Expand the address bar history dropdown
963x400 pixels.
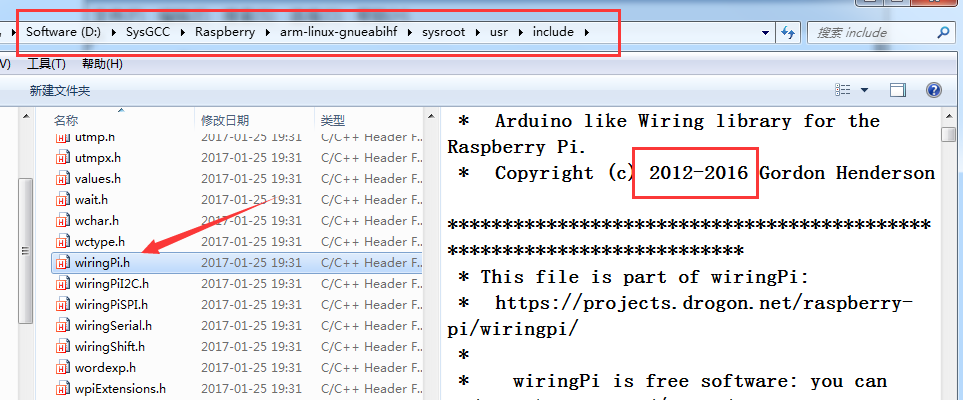click(x=763, y=33)
